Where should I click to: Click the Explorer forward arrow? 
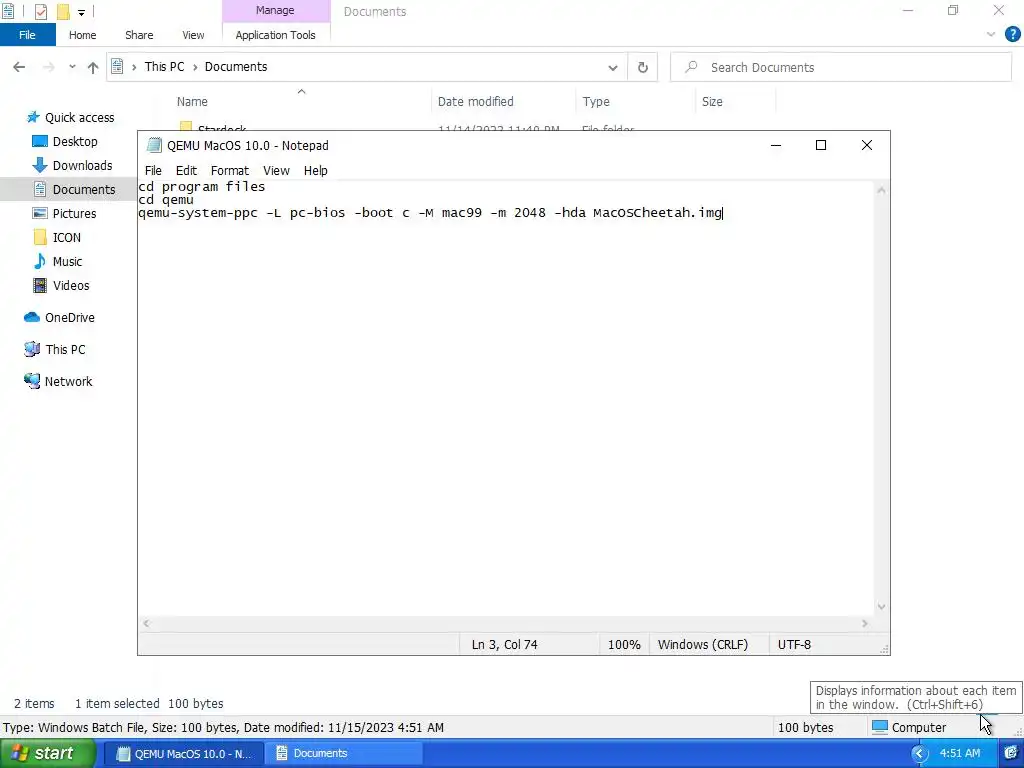[x=48, y=67]
